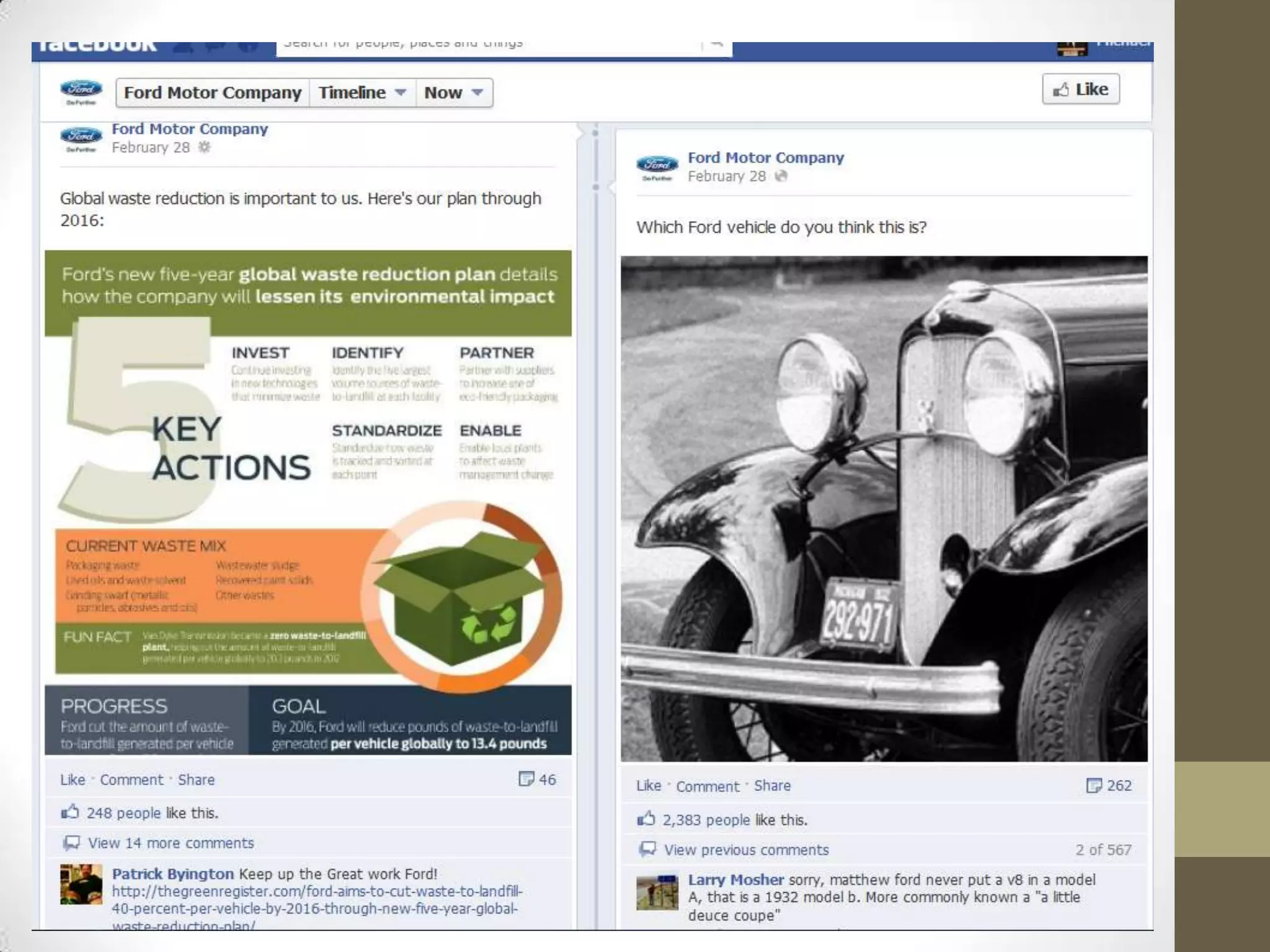Viewport: 1270px width, 952px height.
Task: Click the Ford logo beside the page name
Action: (81, 92)
